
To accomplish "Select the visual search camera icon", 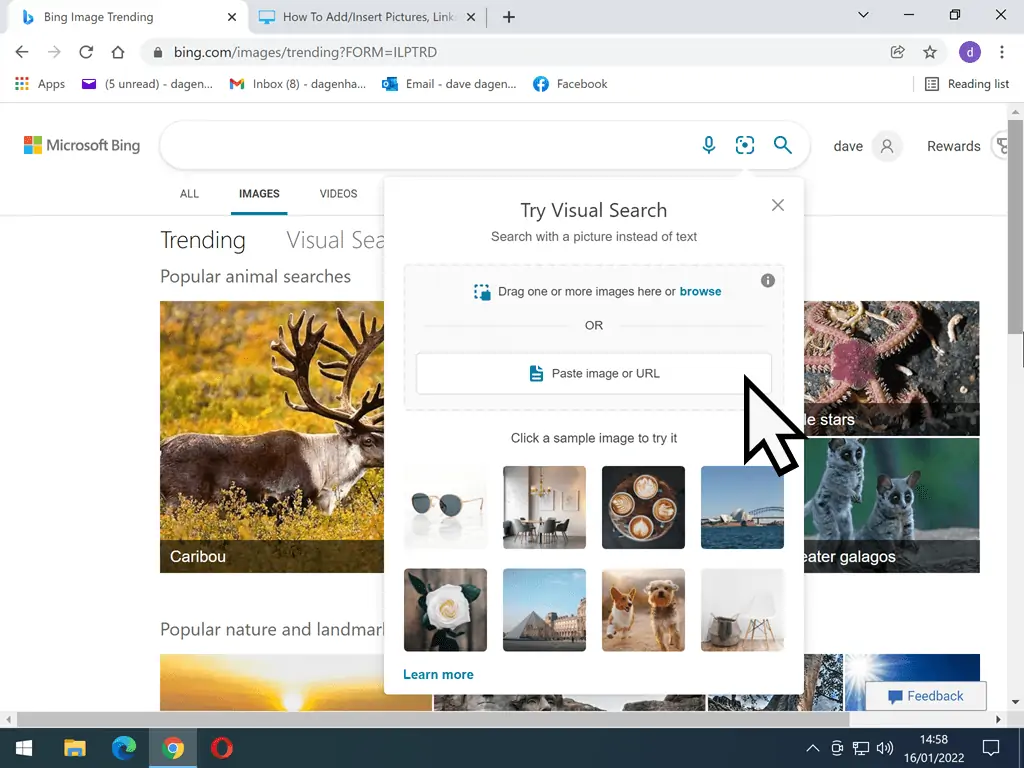I will click(745, 145).
